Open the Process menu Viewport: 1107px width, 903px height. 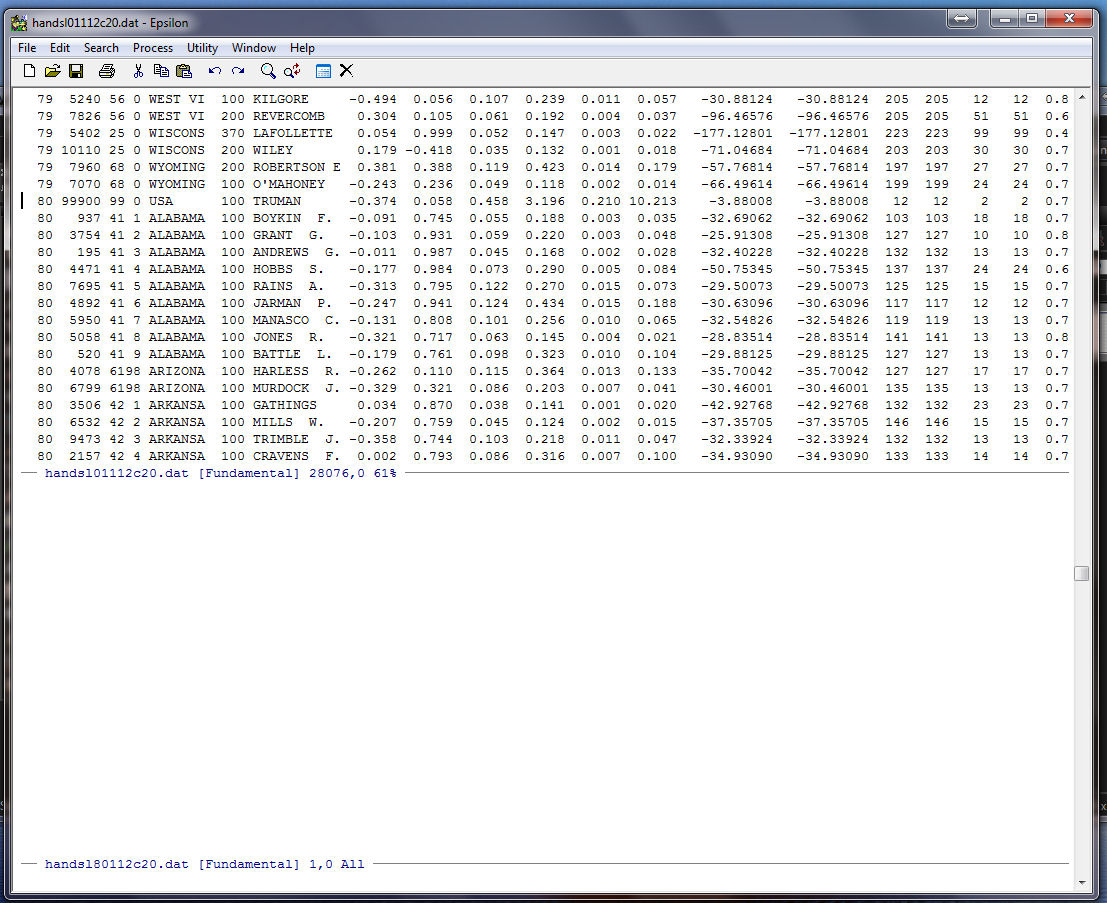click(x=153, y=48)
